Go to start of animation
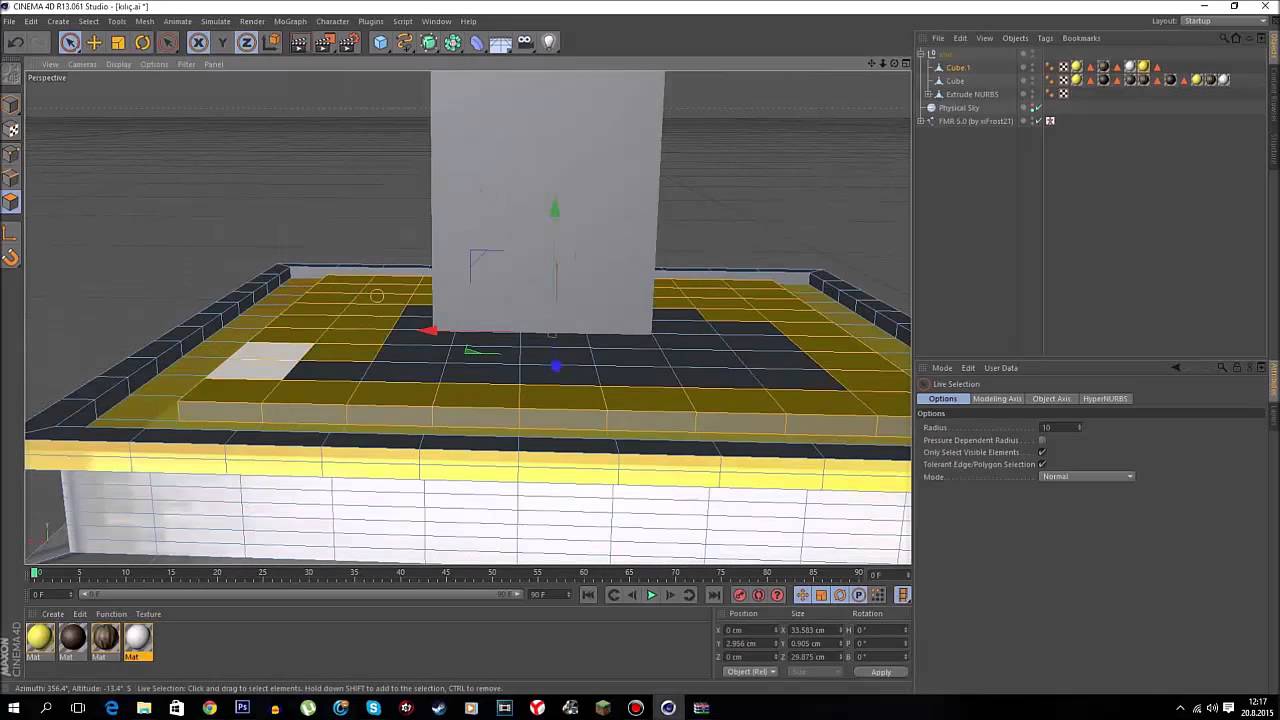 point(588,595)
